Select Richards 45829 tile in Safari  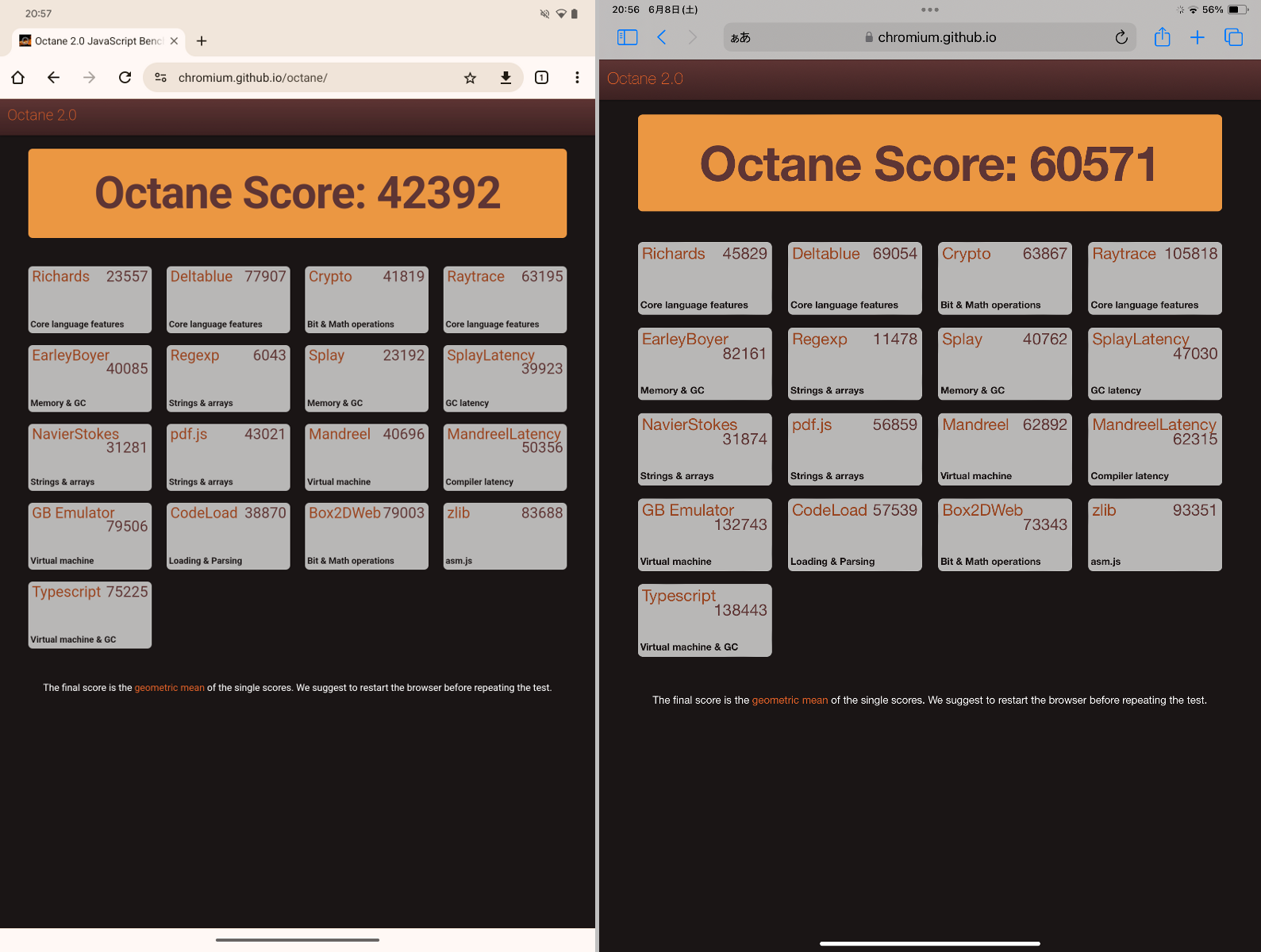(x=705, y=278)
